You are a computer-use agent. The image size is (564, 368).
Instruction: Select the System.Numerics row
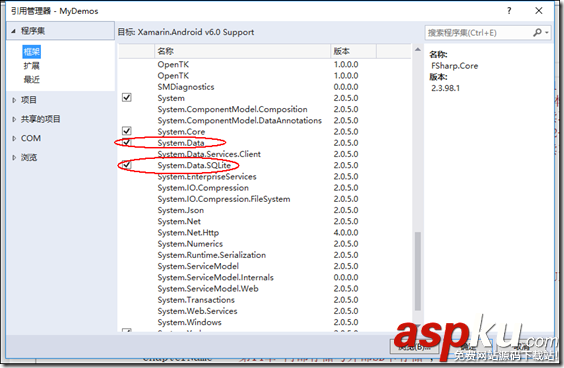pyautogui.click(x=265, y=244)
